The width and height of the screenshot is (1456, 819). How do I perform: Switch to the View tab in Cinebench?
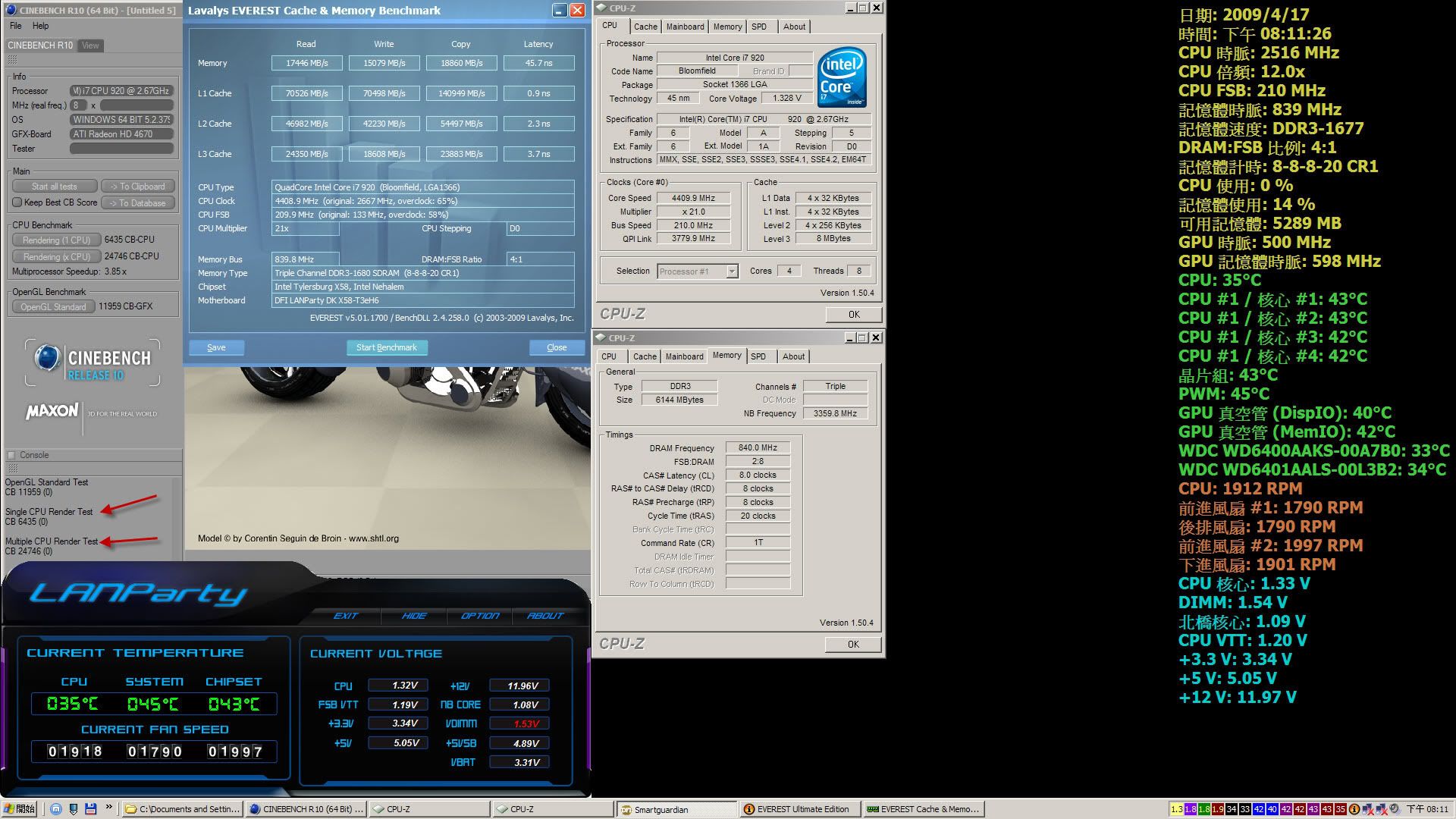(x=90, y=45)
